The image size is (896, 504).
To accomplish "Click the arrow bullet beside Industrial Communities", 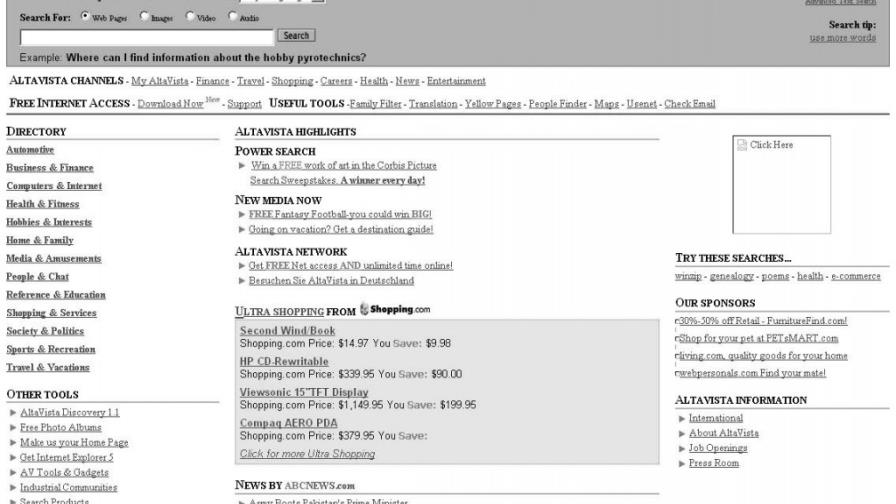I will tap(13, 487).
